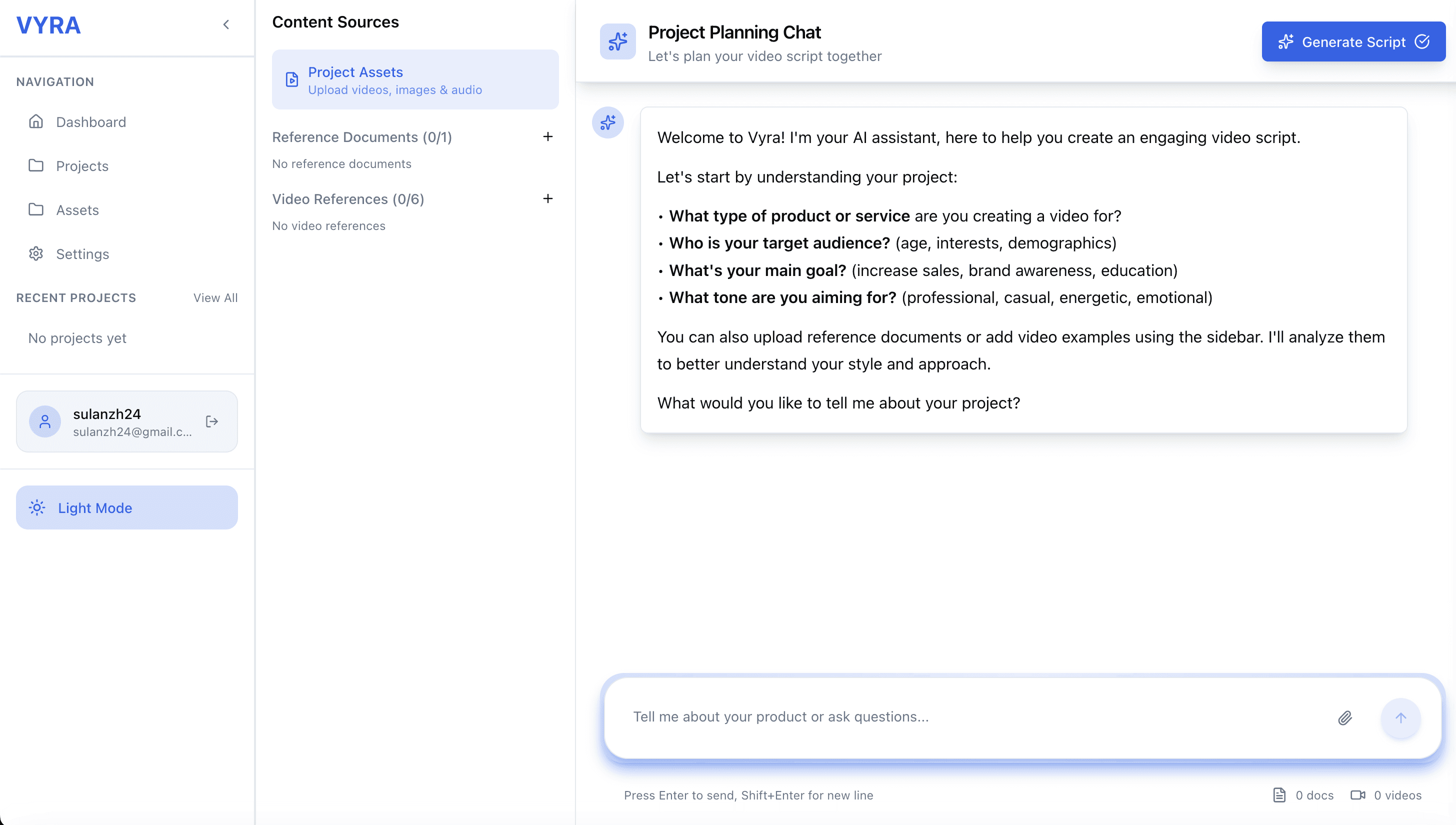Click the Project Planning Chat title
1456x825 pixels.
[734, 32]
